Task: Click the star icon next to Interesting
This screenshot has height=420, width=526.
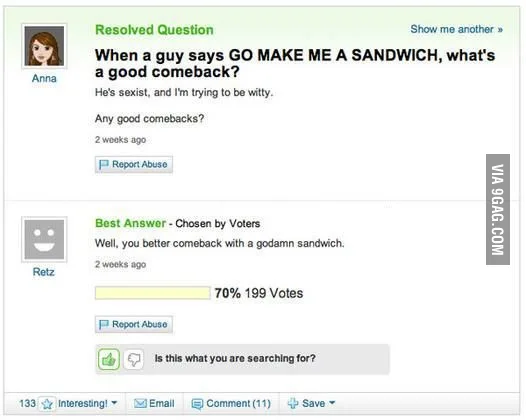Action: click(x=47, y=404)
